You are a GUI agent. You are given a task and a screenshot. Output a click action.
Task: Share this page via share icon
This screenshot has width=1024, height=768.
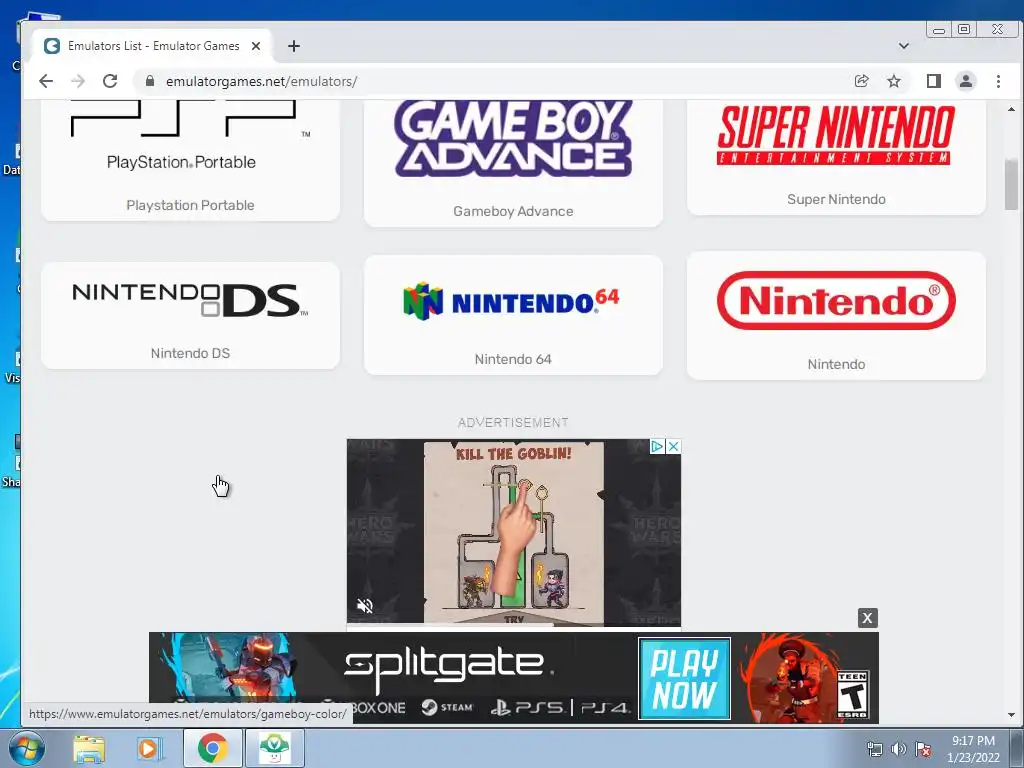(x=861, y=81)
